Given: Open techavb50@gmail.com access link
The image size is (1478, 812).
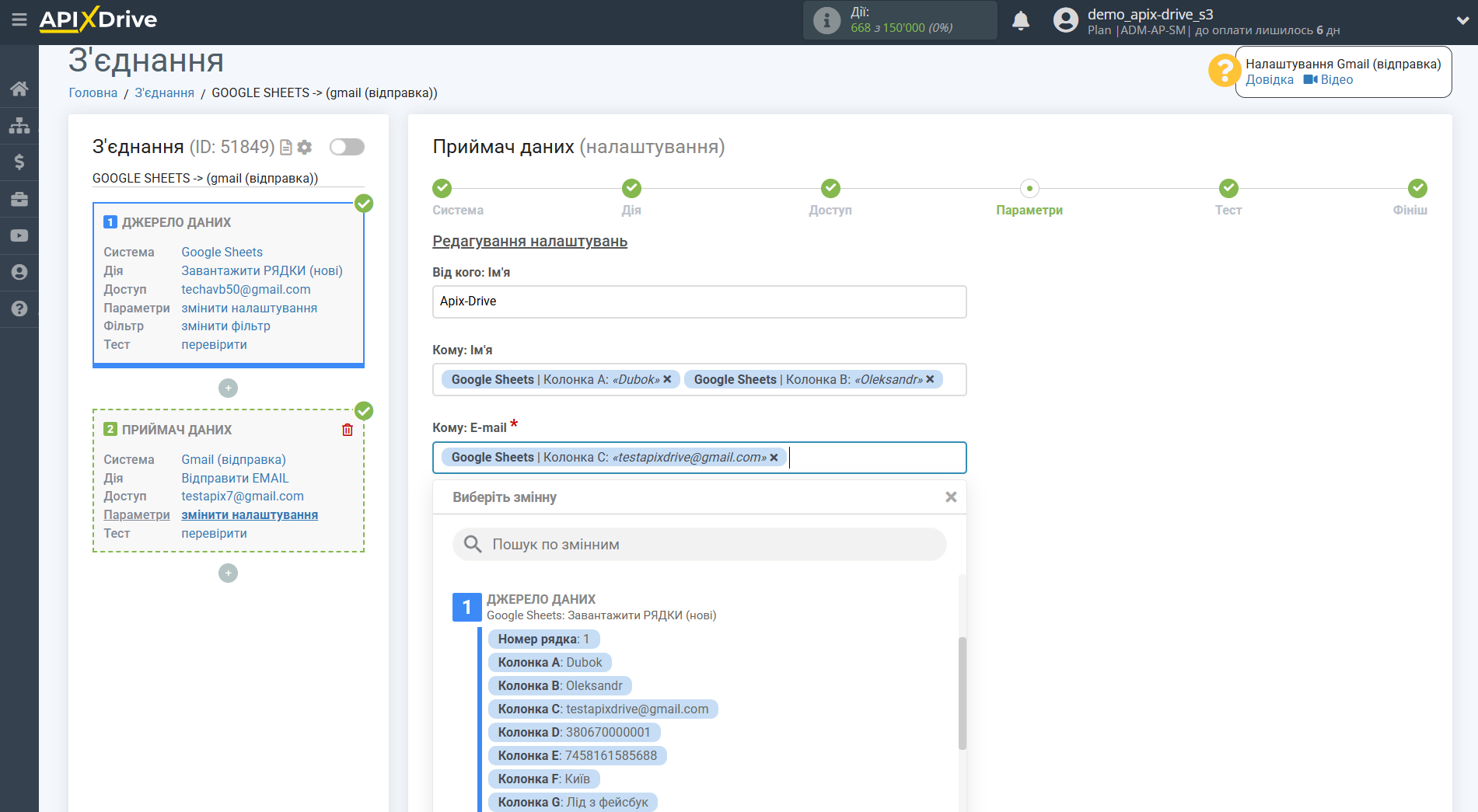Looking at the screenshot, I should coord(246,289).
